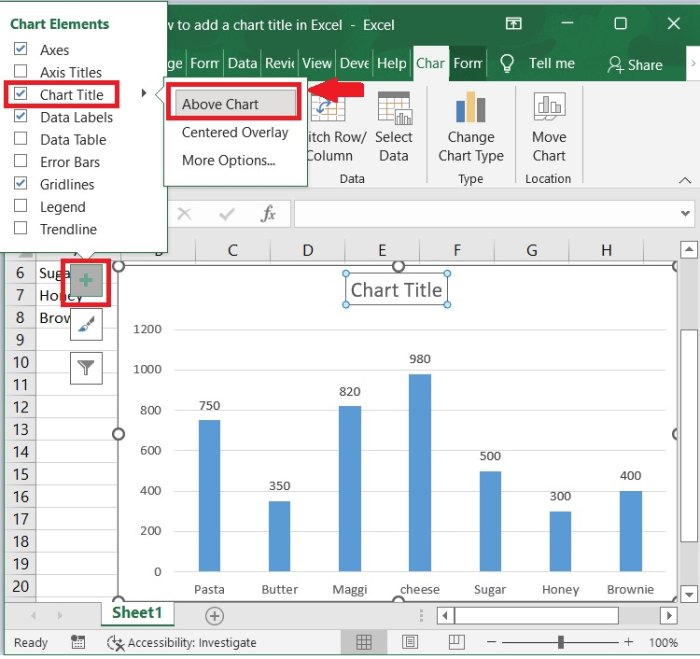Choose More Options in title submenu
The width and height of the screenshot is (700, 659).
(228, 160)
